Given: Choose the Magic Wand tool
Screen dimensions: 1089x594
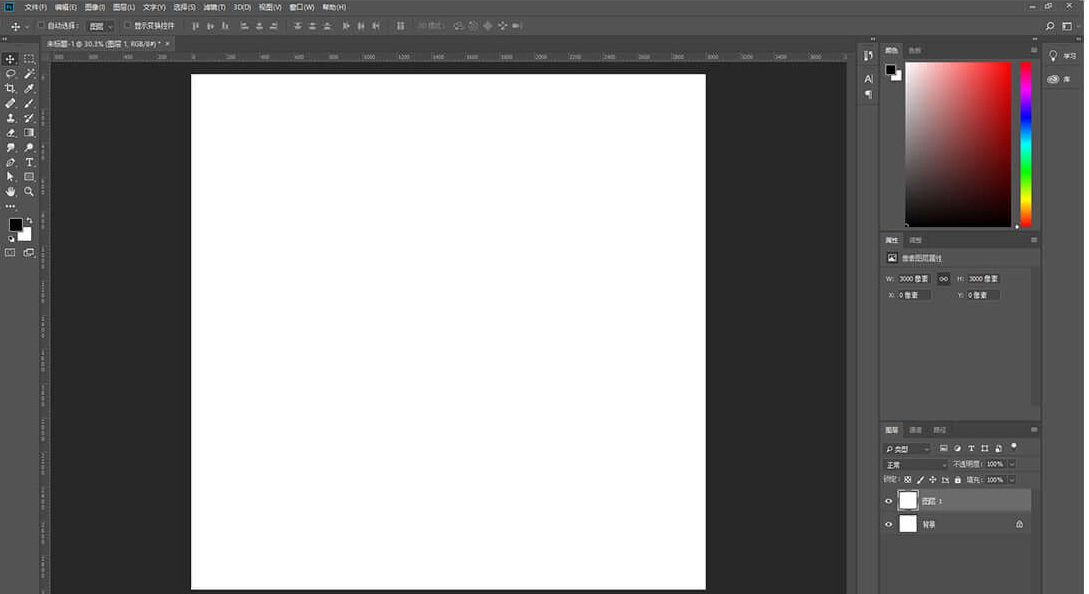Looking at the screenshot, I should [29, 74].
